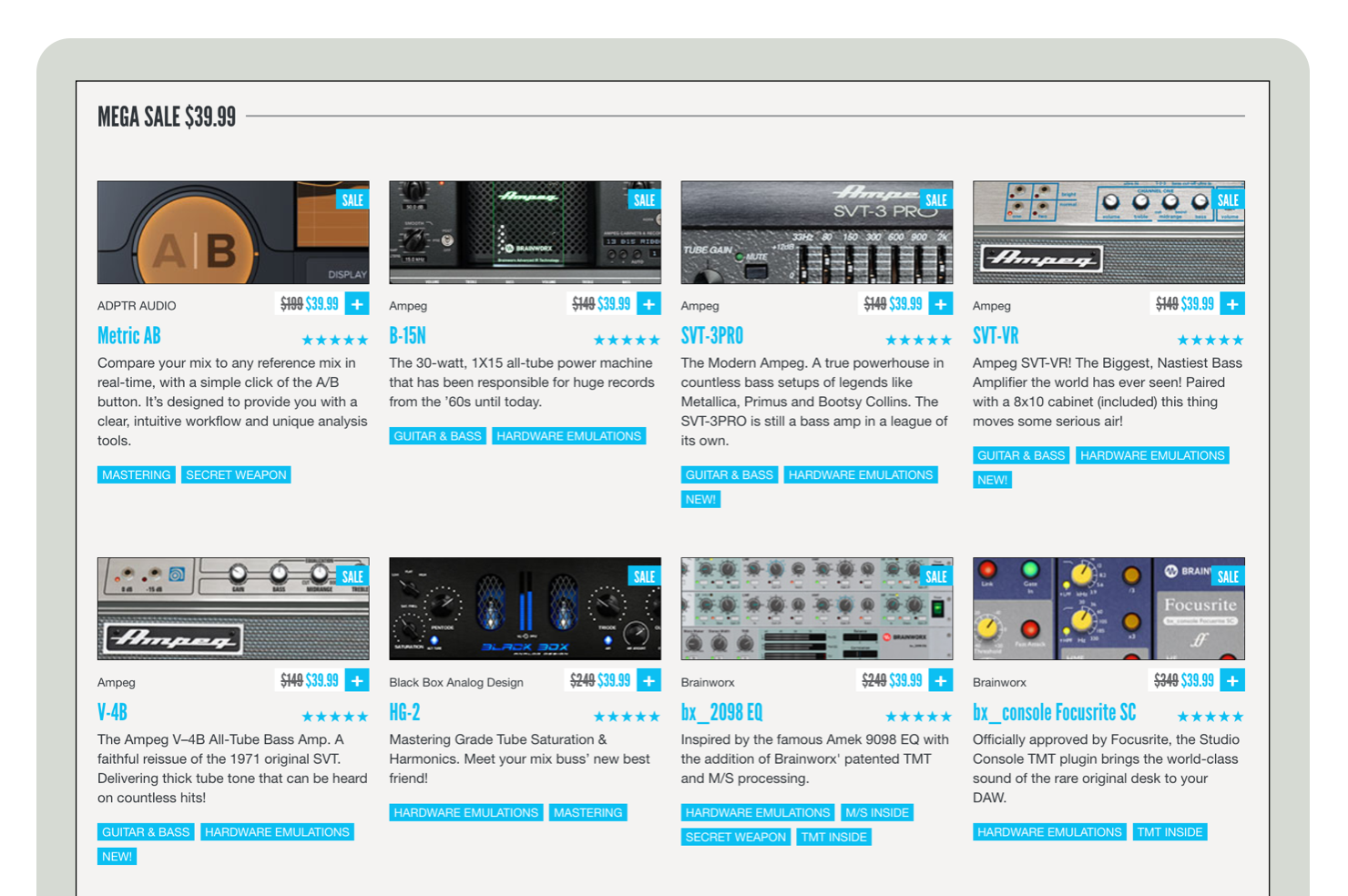Image resolution: width=1348 pixels, height=896 pixels.
Task: Select the NEW! tag under SVT-3PRO
Action: (700, 499)
